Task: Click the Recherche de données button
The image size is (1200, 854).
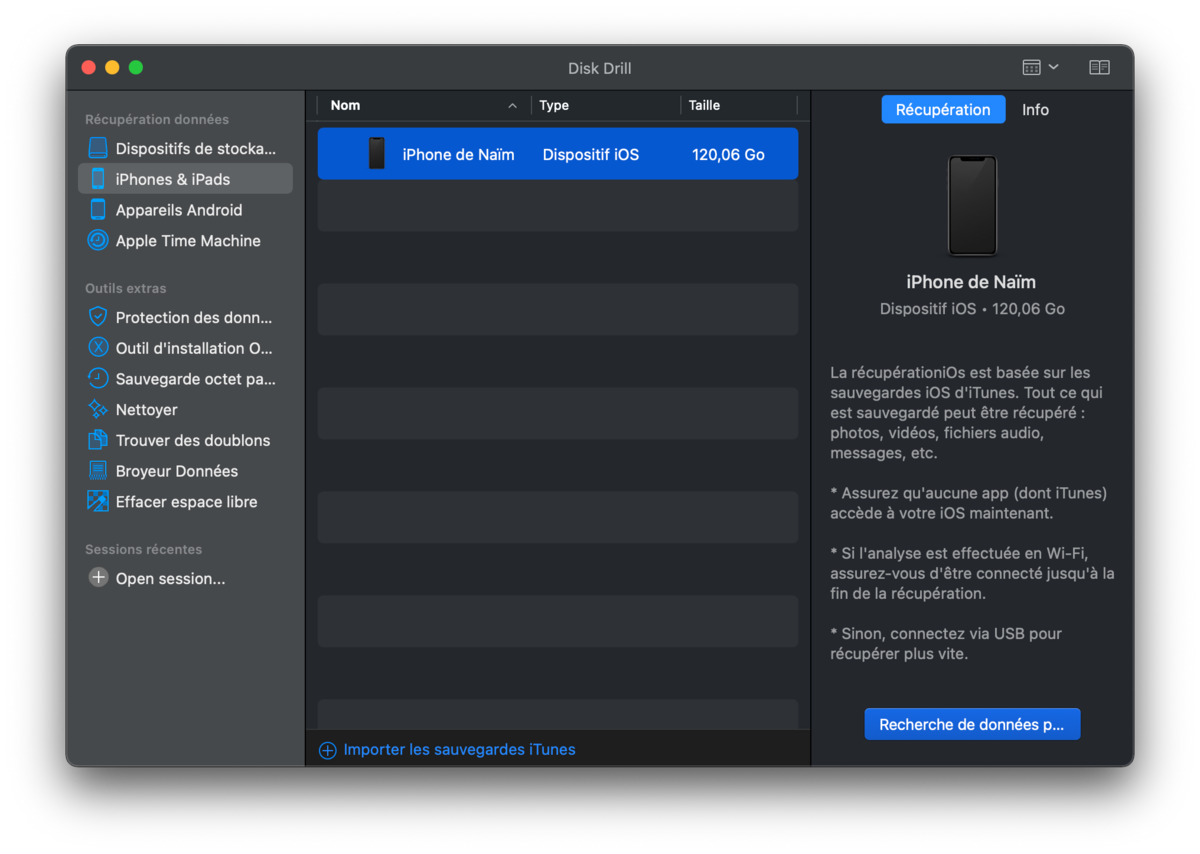Action: [972, 724]
